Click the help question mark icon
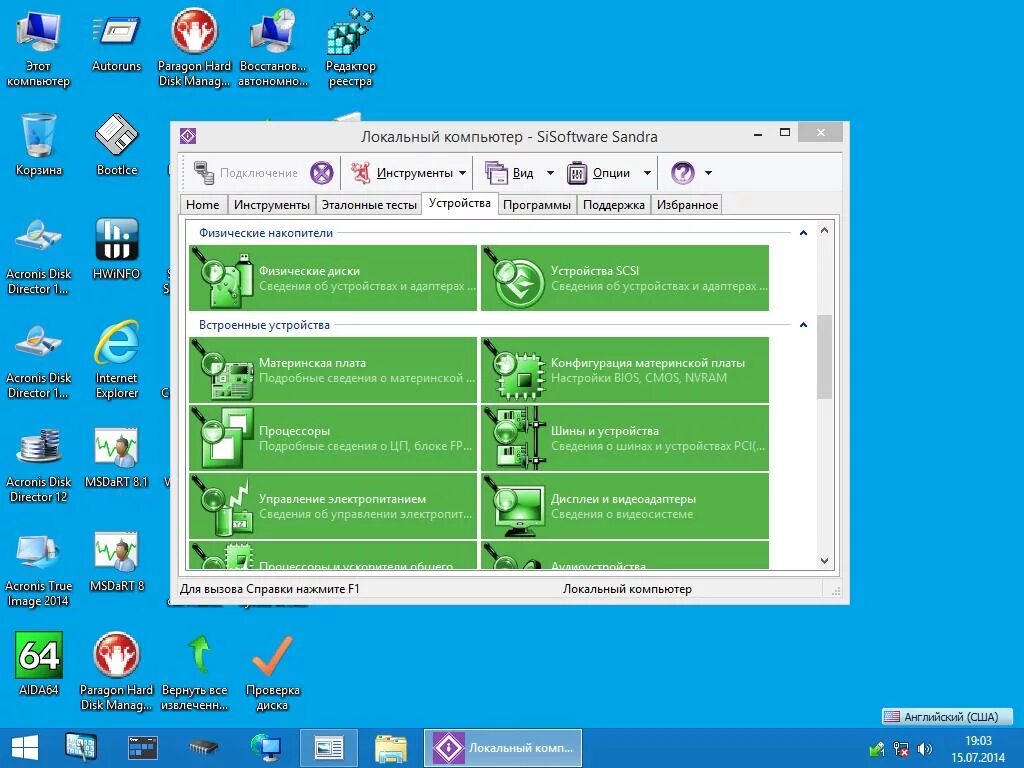This screenshot has width=1024, height=768. [x=682, y=173]
